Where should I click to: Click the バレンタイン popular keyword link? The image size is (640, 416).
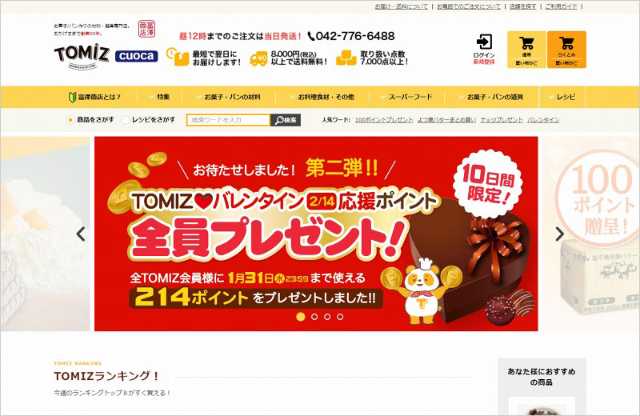tap(543, 120)
